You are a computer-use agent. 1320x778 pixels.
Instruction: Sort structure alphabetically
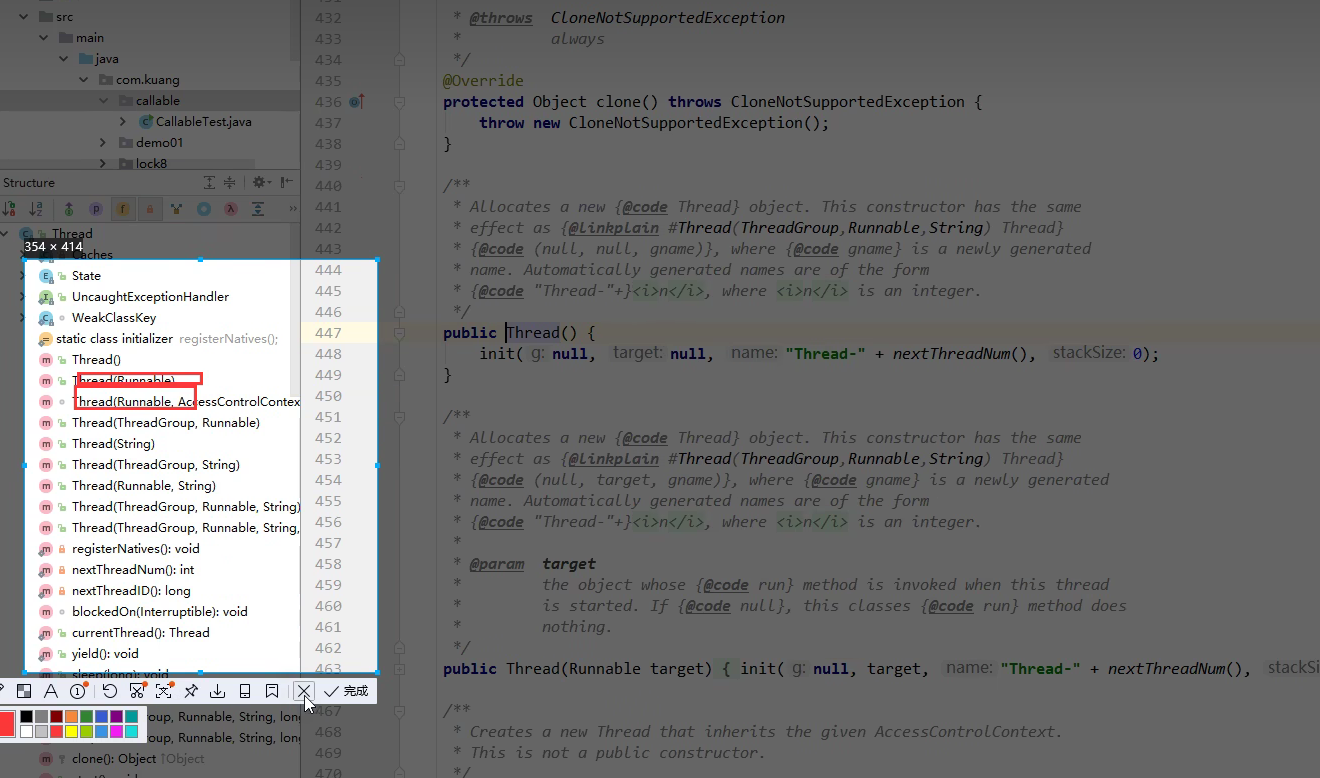[36, 209]
